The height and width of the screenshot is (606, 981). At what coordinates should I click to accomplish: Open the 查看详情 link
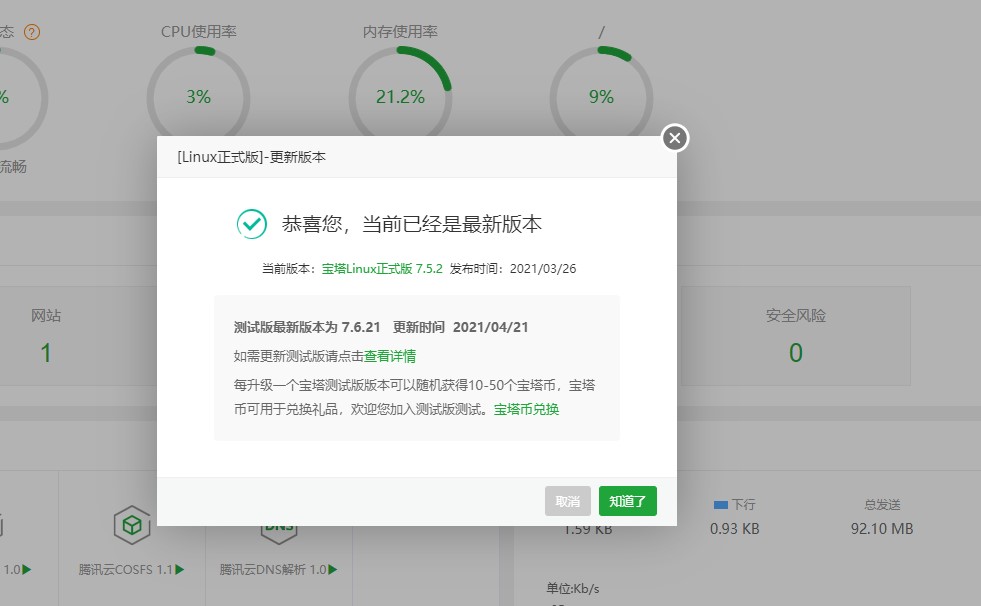coord(390,356)
